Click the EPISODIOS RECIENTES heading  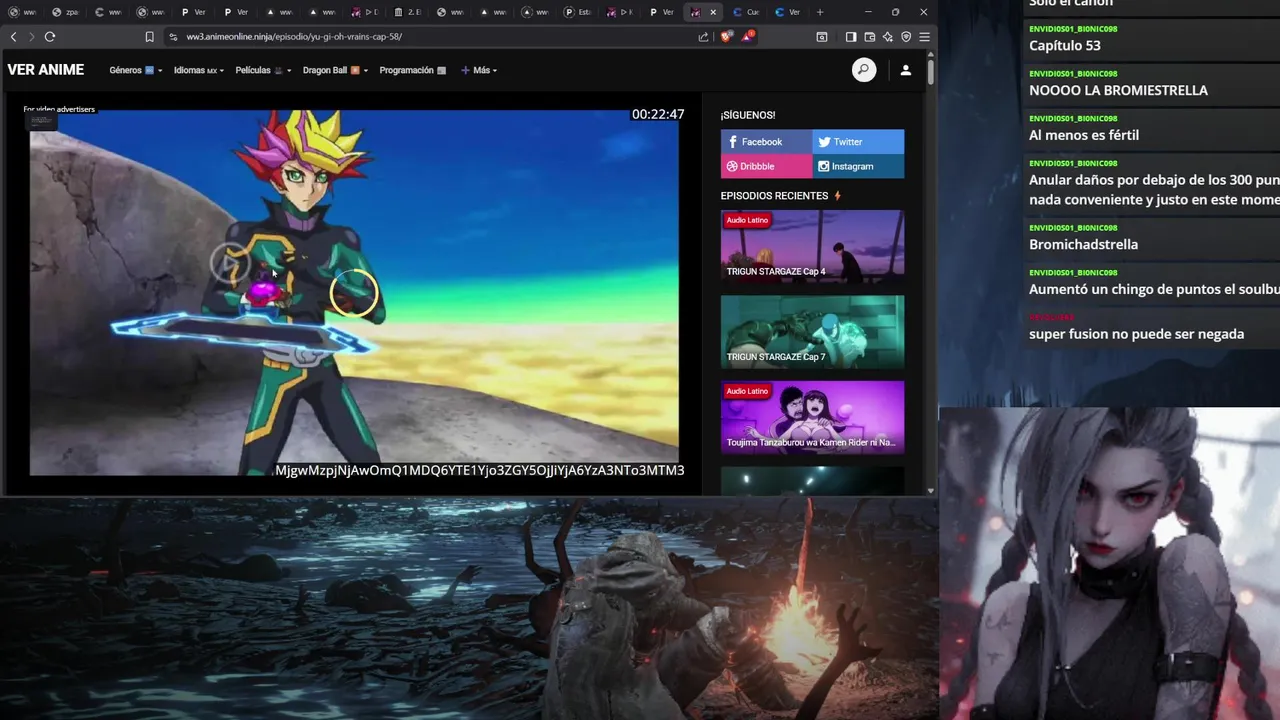click(x=774, y=196)
